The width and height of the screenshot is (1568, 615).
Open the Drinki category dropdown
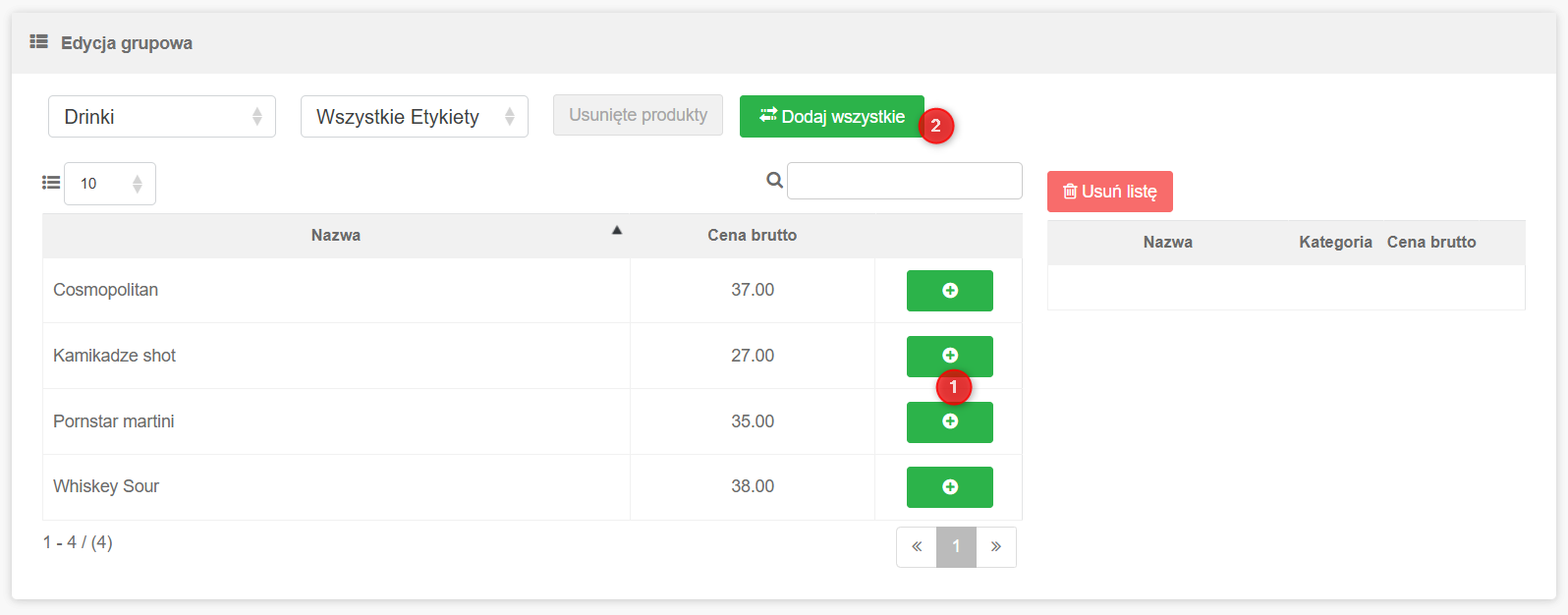[x=161, y=117]
